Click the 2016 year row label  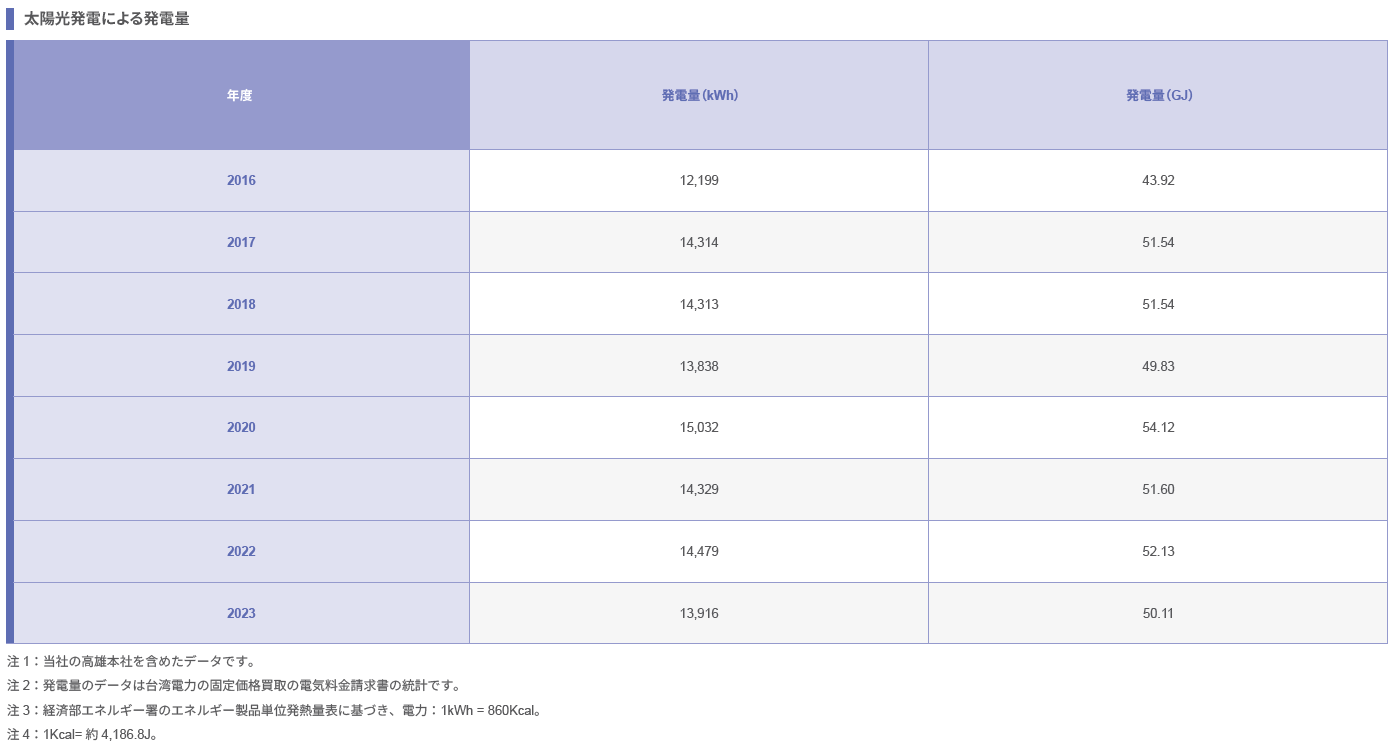(x=241, y=181)
